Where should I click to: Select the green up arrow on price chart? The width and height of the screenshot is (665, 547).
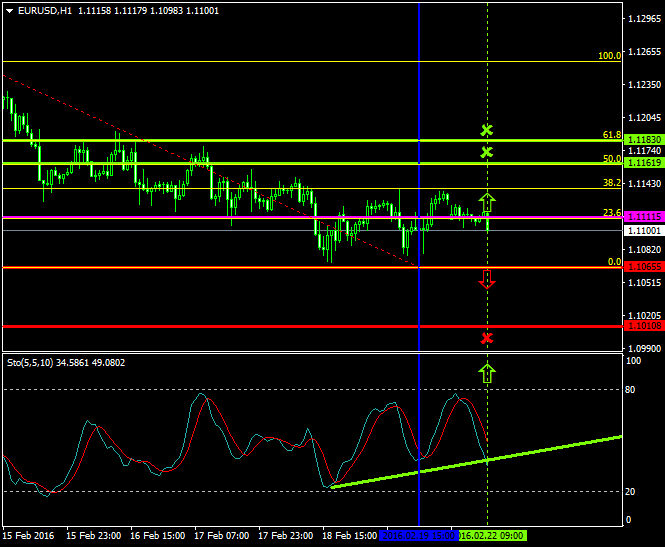click(x=487, y=203)
